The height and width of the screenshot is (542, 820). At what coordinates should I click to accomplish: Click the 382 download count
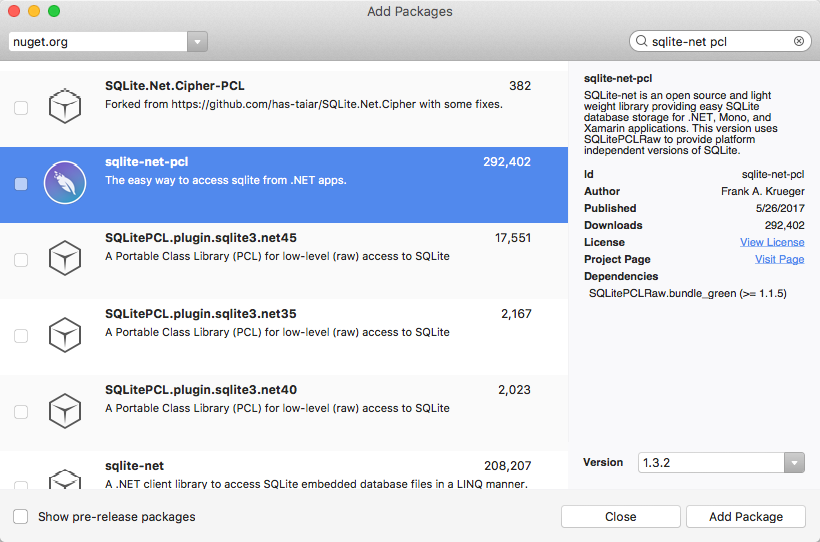point(520,86)
